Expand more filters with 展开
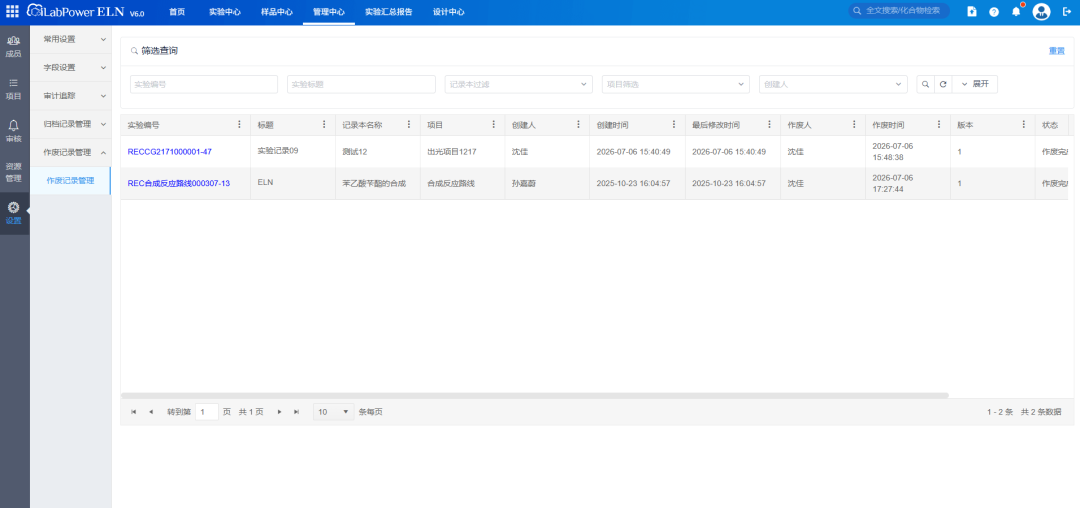 (x=975, y=84)
